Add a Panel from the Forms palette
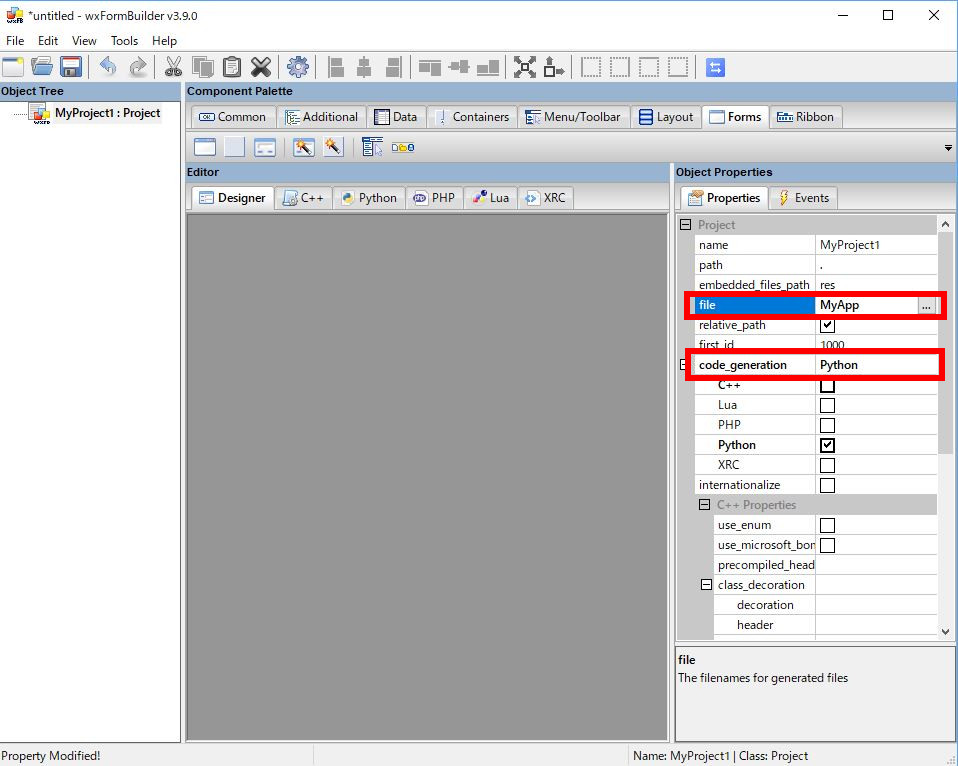 (235, 147)
